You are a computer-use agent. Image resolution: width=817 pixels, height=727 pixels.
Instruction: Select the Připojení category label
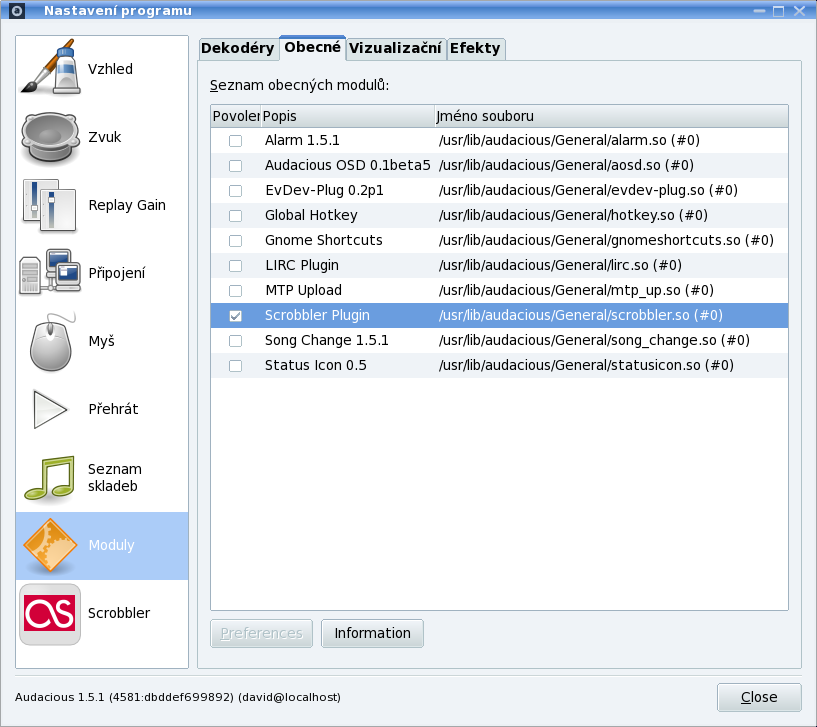[117, 273]
